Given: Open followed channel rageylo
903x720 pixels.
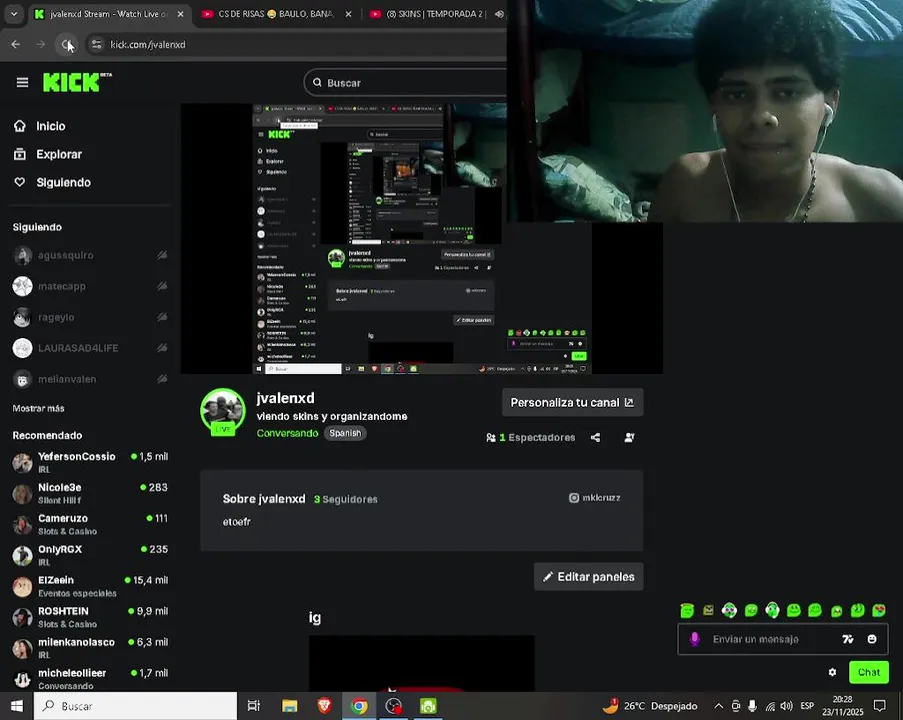Looking at the screenshot, I should [x=90, y=317].
